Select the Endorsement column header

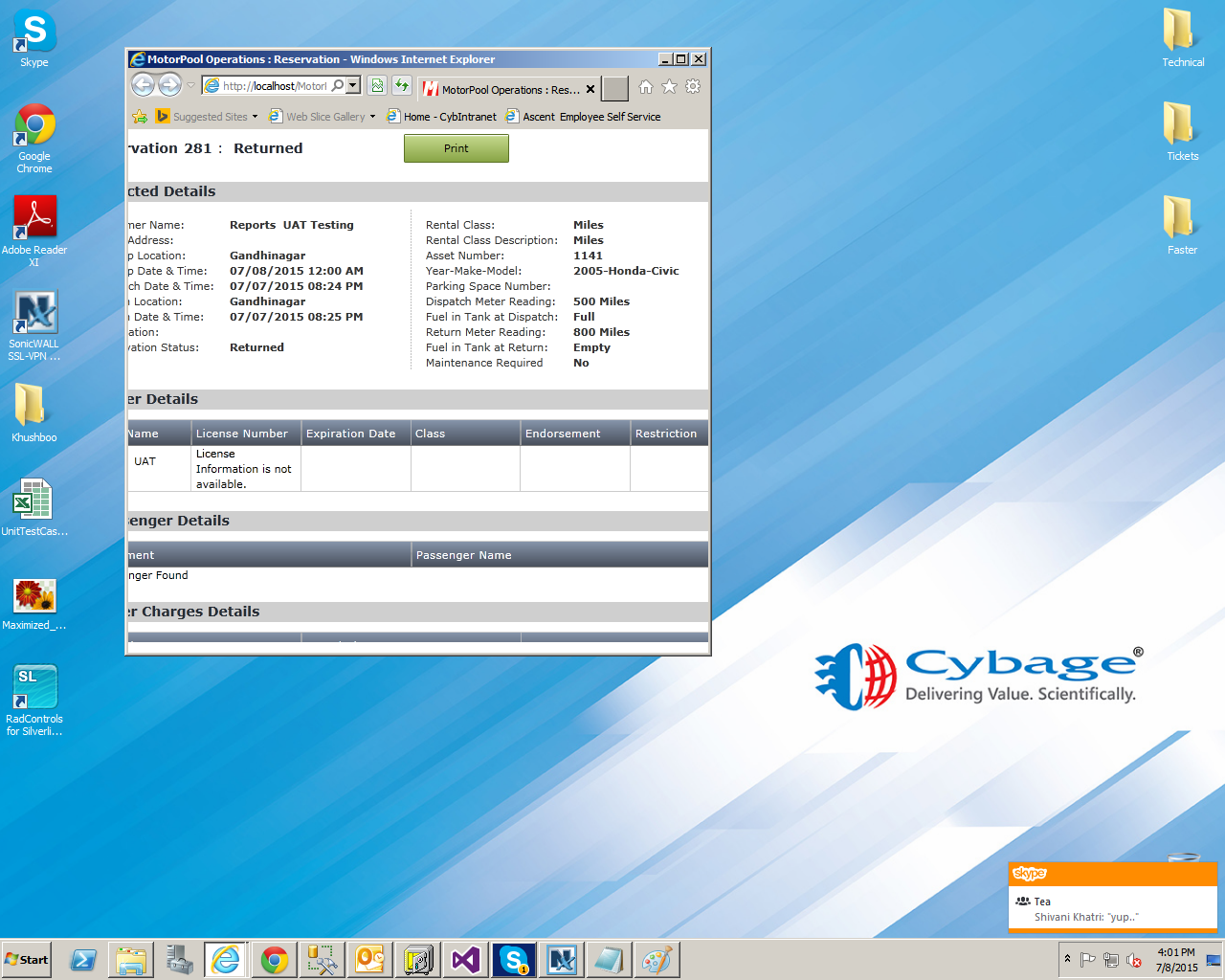coord(575,434)
